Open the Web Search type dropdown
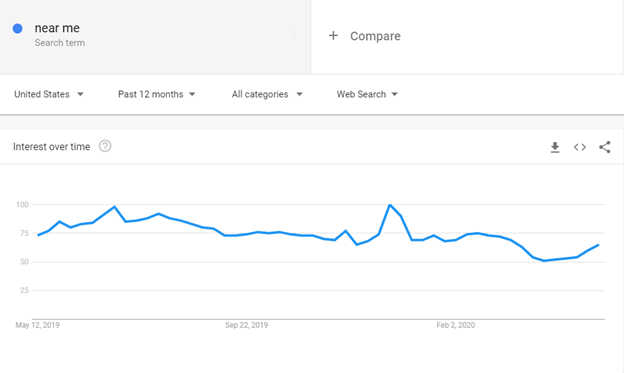The height and width of the screenshot is (373, 624). 367,94
